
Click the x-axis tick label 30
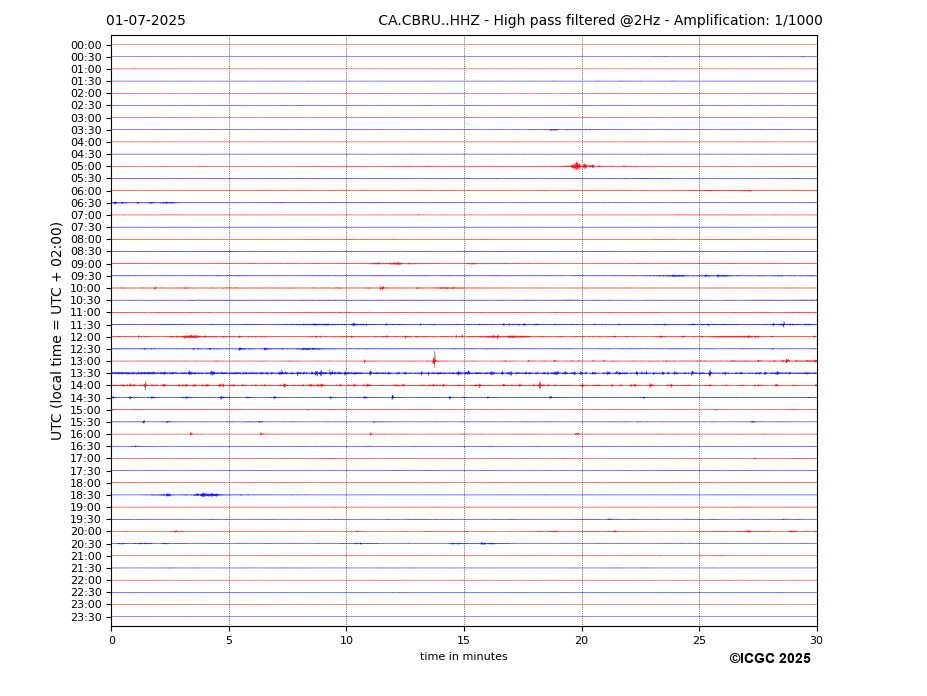[x=816, y=640]
